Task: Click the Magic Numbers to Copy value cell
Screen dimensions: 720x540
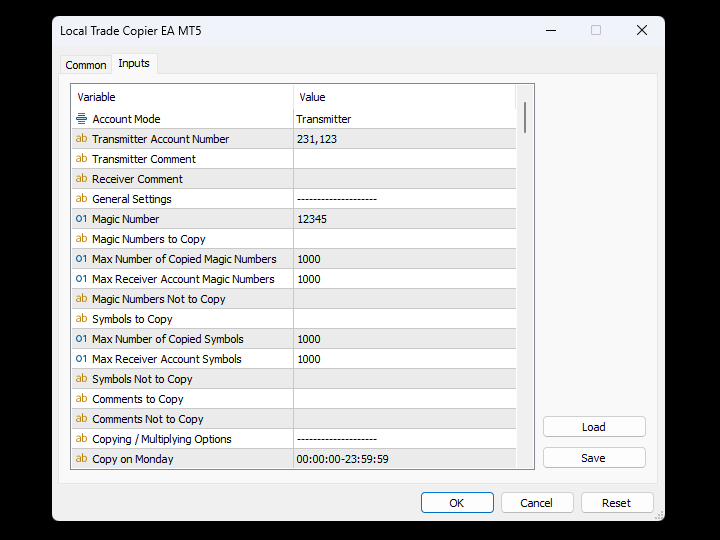Action: [405, 239]
